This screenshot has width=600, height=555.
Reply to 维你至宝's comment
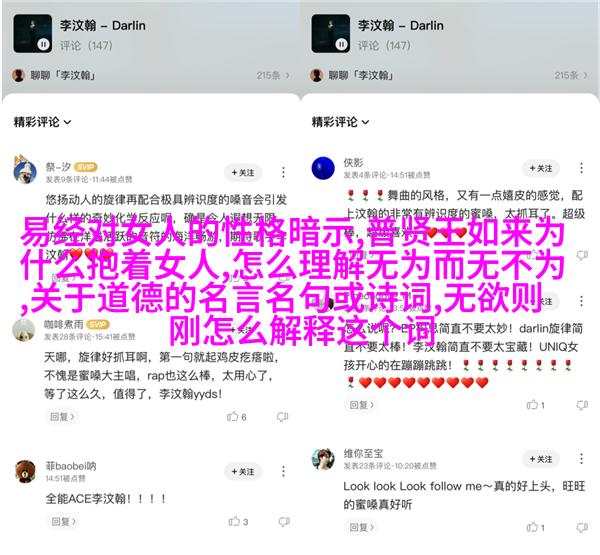pyautogui.click(x=362, y=527)
